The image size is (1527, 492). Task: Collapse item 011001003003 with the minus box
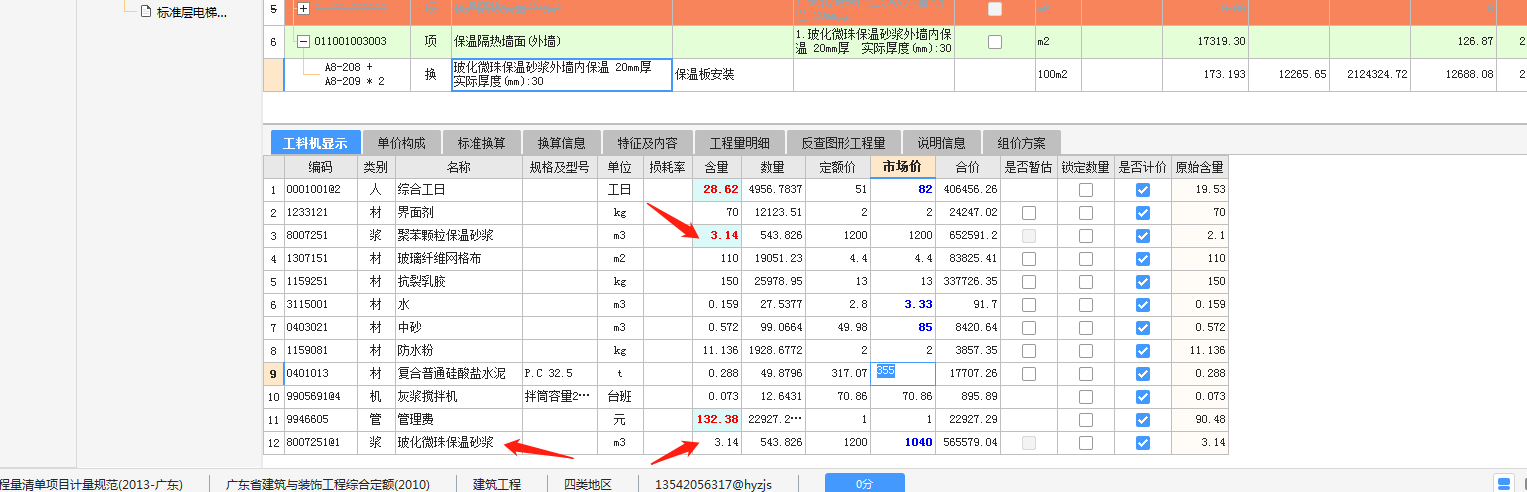[x=303, y=42]
